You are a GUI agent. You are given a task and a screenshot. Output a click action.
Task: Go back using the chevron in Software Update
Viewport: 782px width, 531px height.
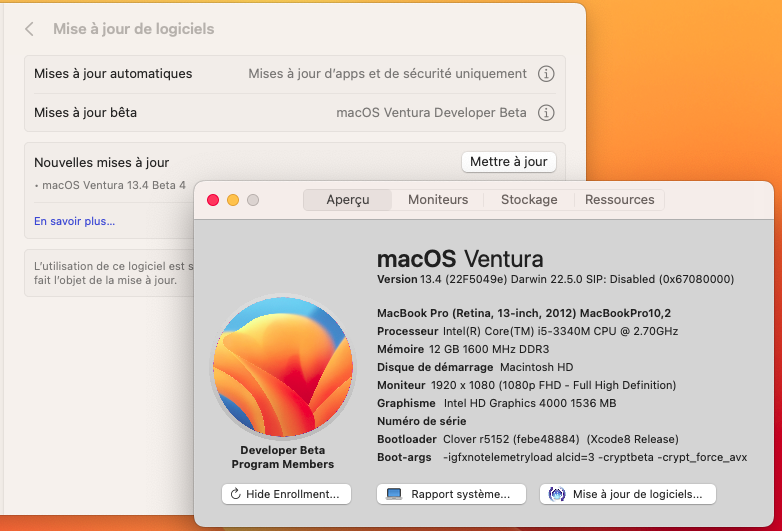pyautogui.click(x=29, y=29)
